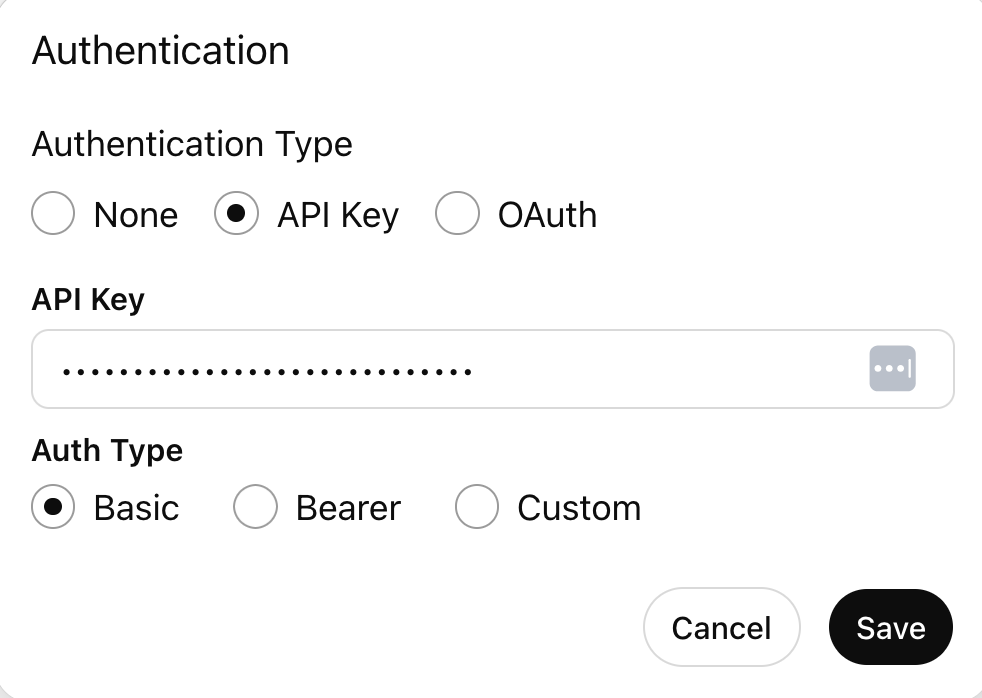Viewport: 982px width, 698px height.
Task: Dismiss the dialog via Cancel
Action: pos(721,627)
